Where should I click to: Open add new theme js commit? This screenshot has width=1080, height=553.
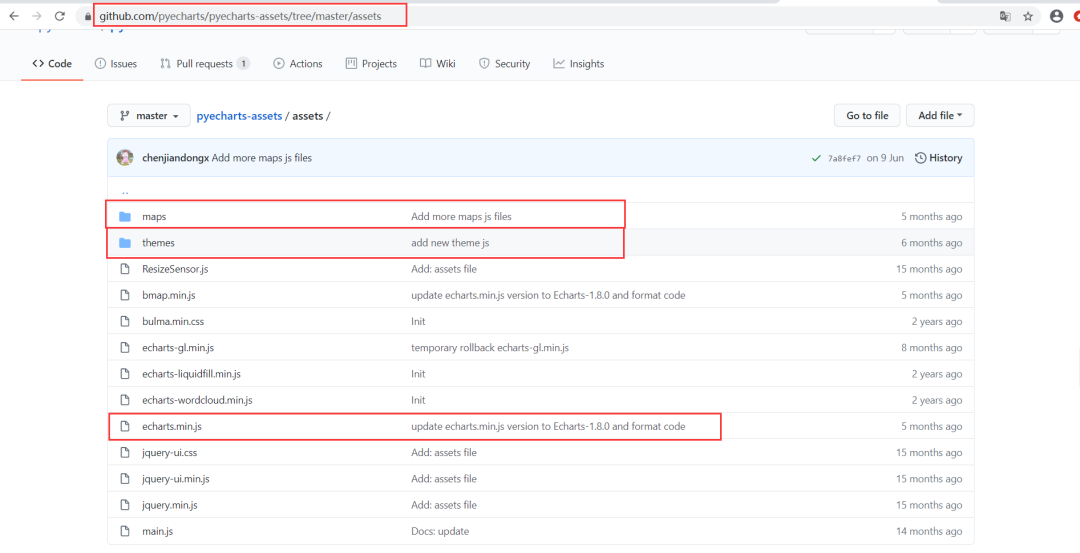coord(450,242)
